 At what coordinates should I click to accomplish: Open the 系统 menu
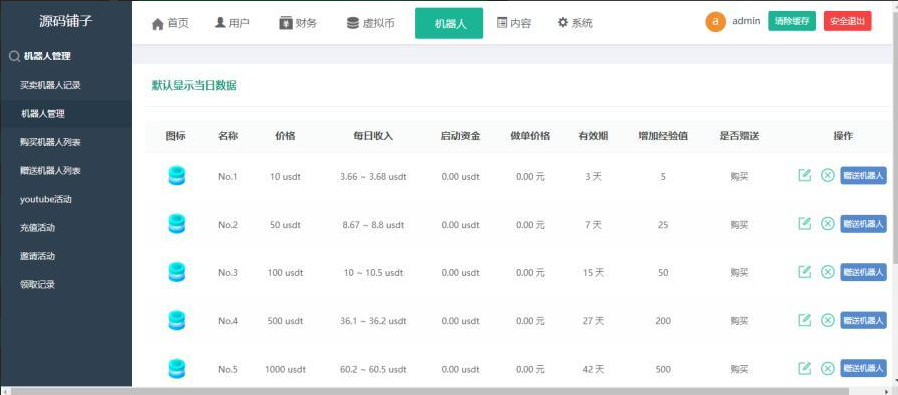click(575, 23)
